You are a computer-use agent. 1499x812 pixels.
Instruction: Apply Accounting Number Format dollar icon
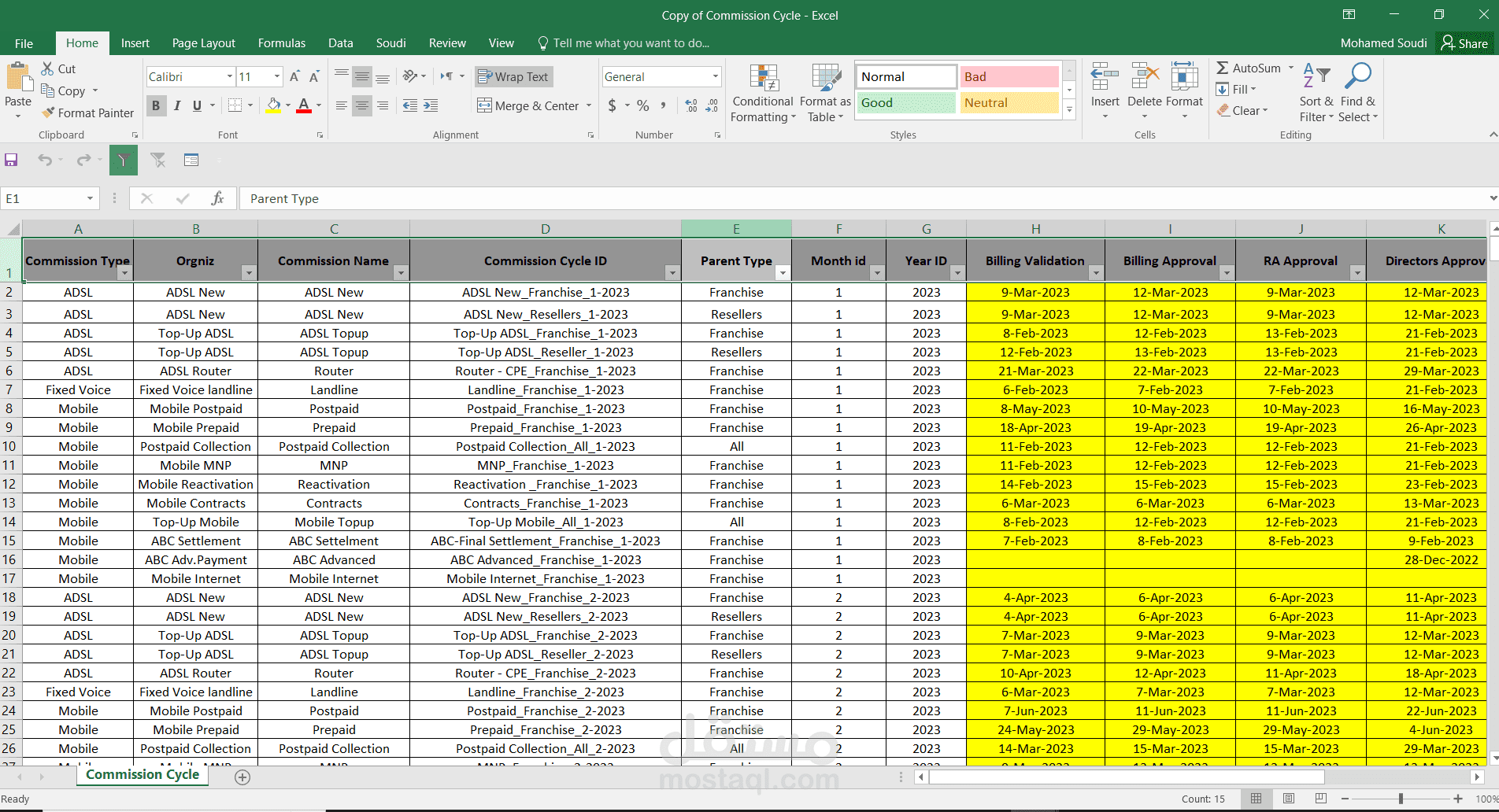coord(613,105)
